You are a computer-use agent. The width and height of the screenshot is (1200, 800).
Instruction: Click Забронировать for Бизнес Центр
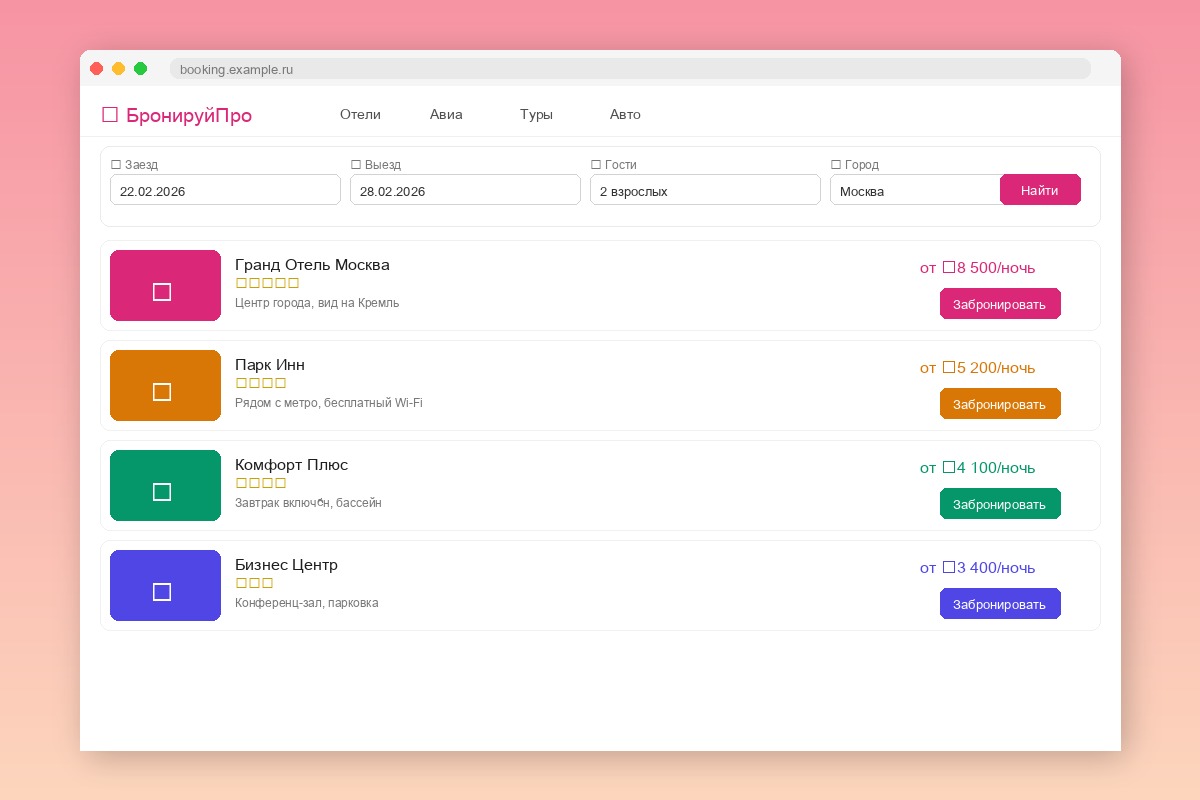1000,604
